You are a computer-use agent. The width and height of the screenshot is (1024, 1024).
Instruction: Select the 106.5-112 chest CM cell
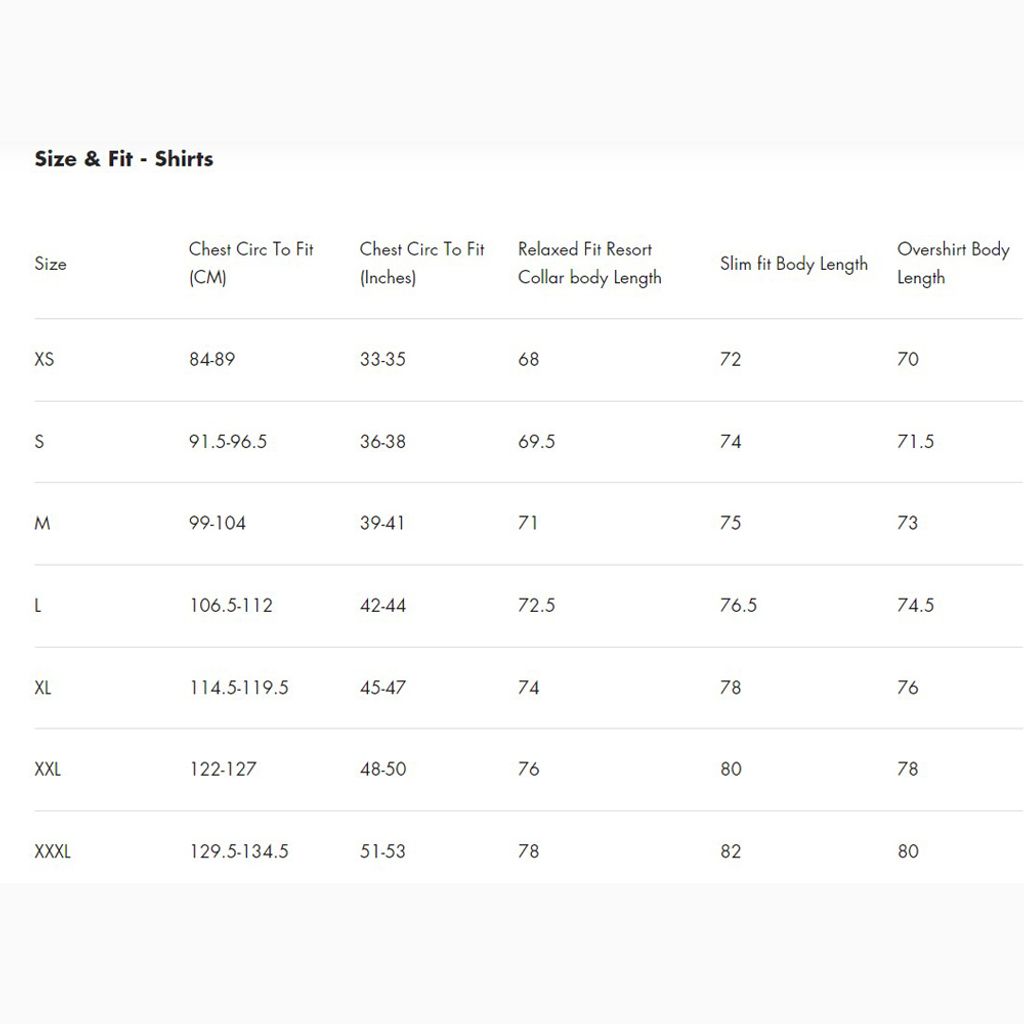pos(231,606)
